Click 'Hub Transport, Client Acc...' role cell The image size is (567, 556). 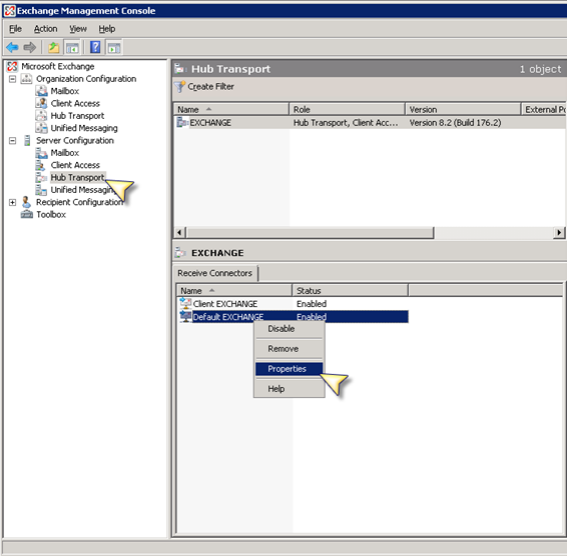(x=346, y=123)
